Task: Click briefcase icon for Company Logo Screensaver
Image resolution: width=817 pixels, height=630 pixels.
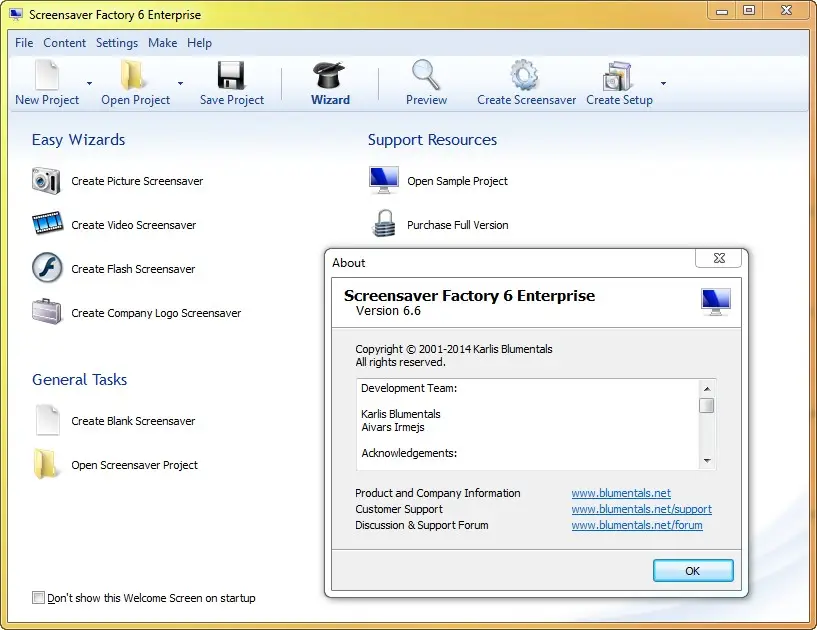Action: (x=47, y=312)
